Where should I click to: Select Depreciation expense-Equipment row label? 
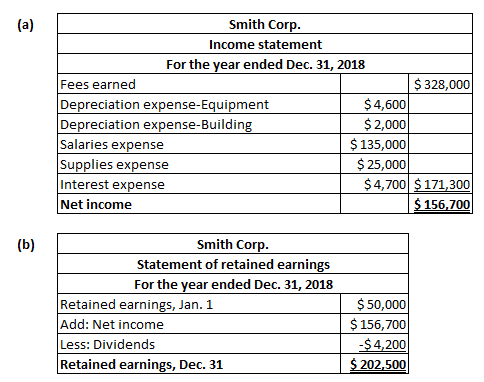point(199,104)
